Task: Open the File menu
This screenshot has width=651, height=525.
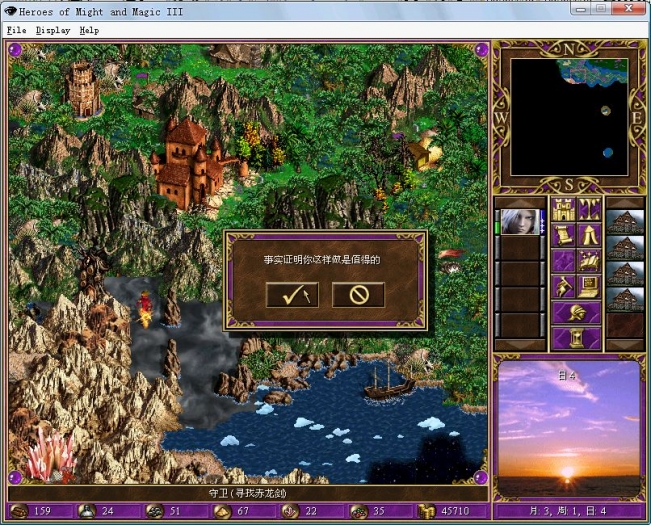Action: [17, 30]
